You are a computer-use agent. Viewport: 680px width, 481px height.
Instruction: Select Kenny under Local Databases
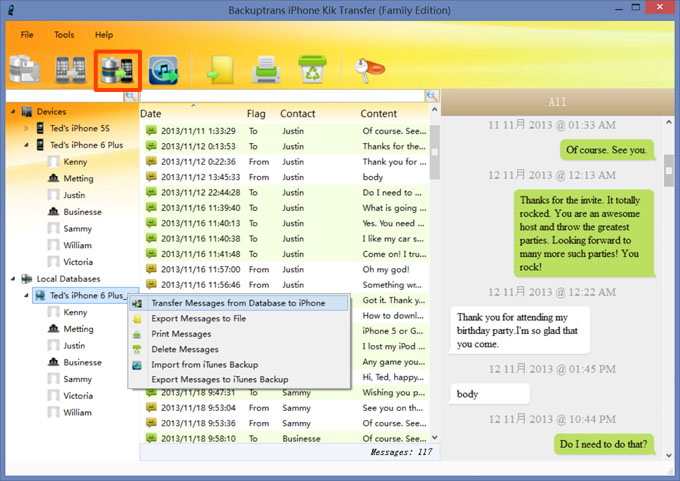[x=75, y=312]
